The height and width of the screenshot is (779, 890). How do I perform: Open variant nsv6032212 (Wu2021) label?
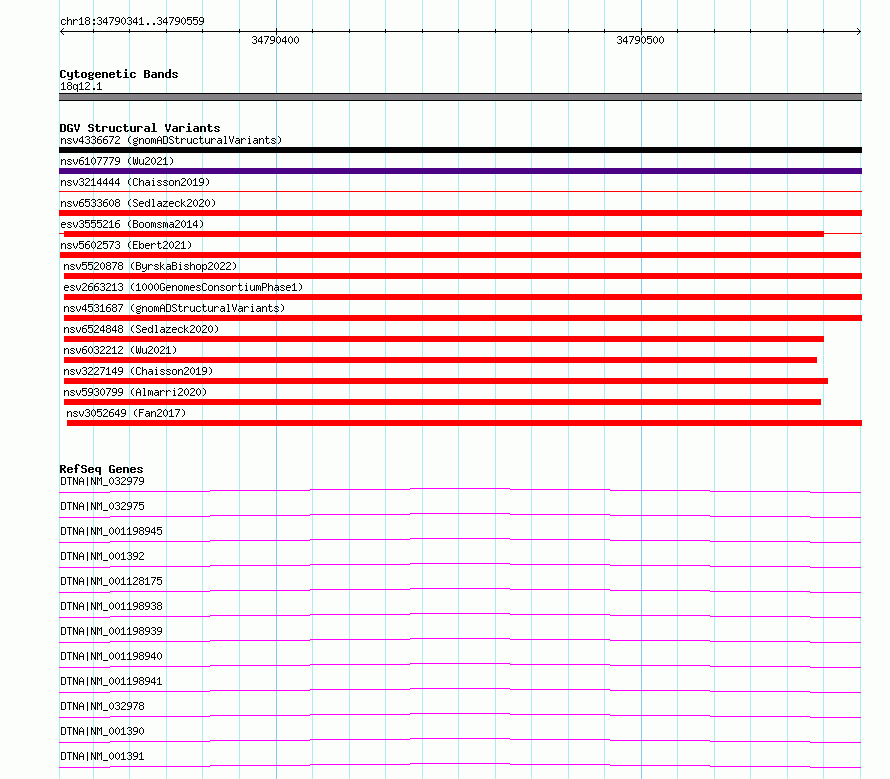[x=120, y=350]
